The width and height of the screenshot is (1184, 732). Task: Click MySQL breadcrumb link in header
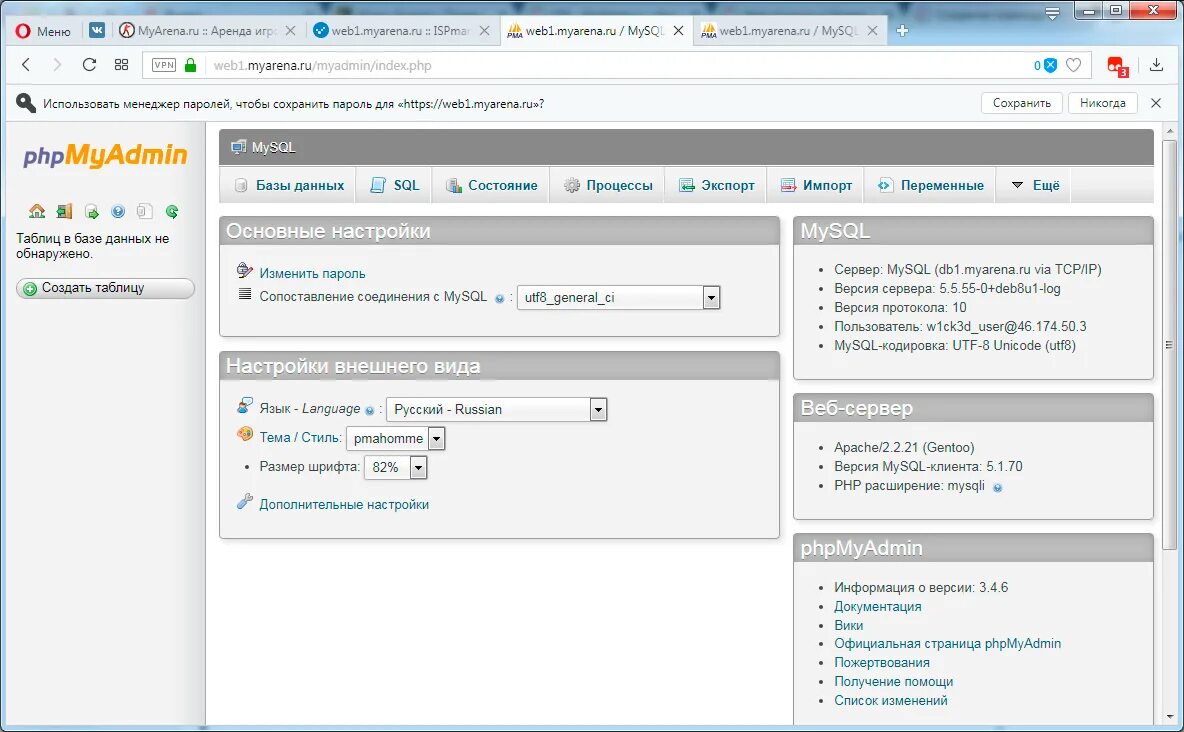coord(273,147)
